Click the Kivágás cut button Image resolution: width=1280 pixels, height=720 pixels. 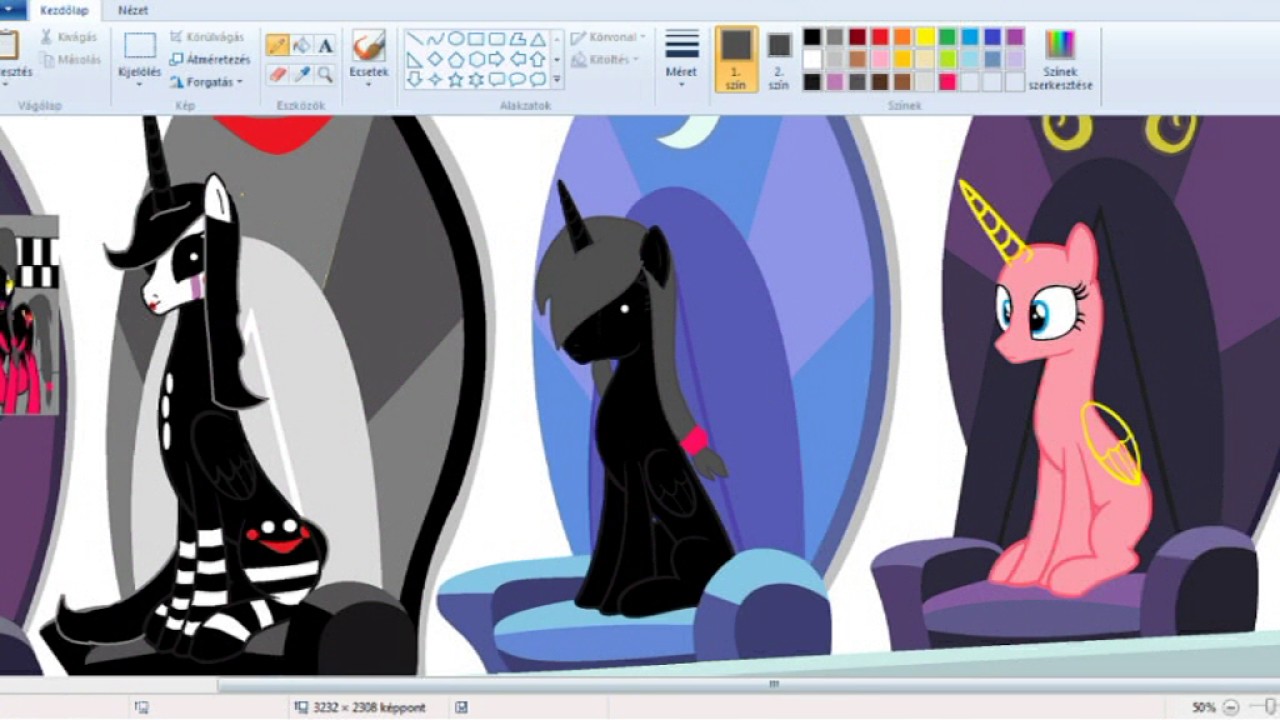[69, 37]
